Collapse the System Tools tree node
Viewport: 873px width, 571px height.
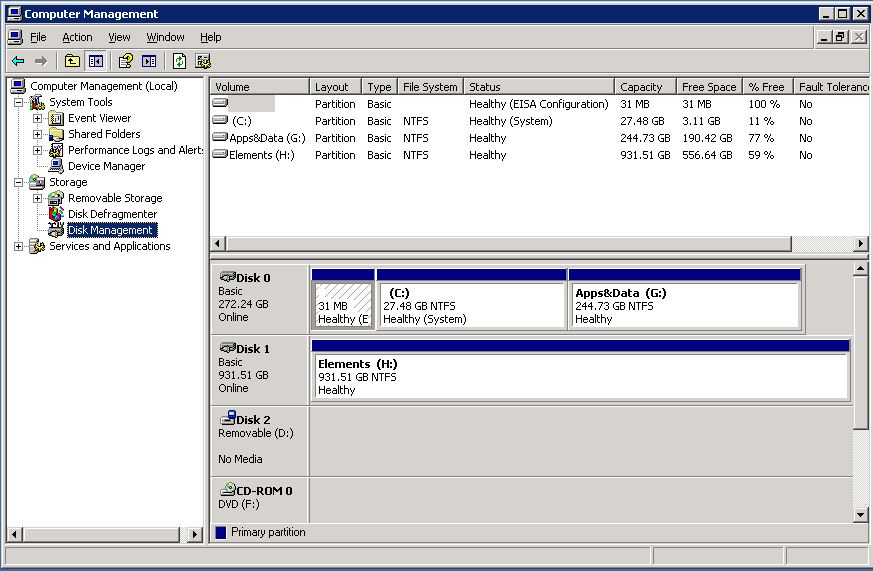click(x=19, y=102)
